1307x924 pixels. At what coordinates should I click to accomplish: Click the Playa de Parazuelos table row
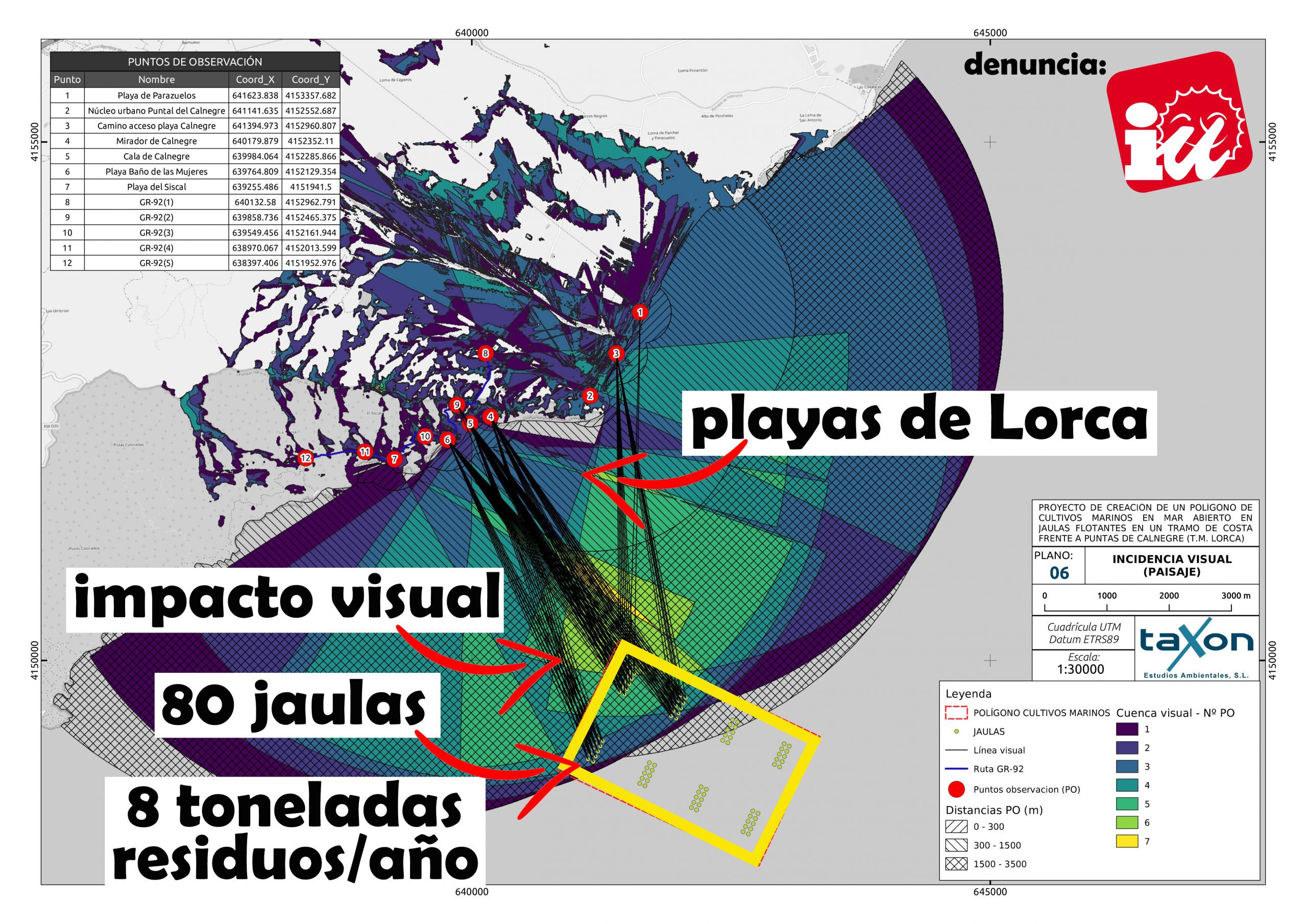pos(156,95)
